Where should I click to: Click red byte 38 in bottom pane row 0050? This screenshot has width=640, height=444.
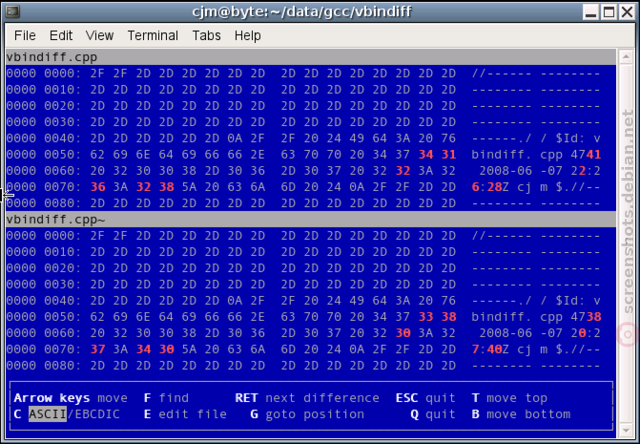(x=449, y=317)
